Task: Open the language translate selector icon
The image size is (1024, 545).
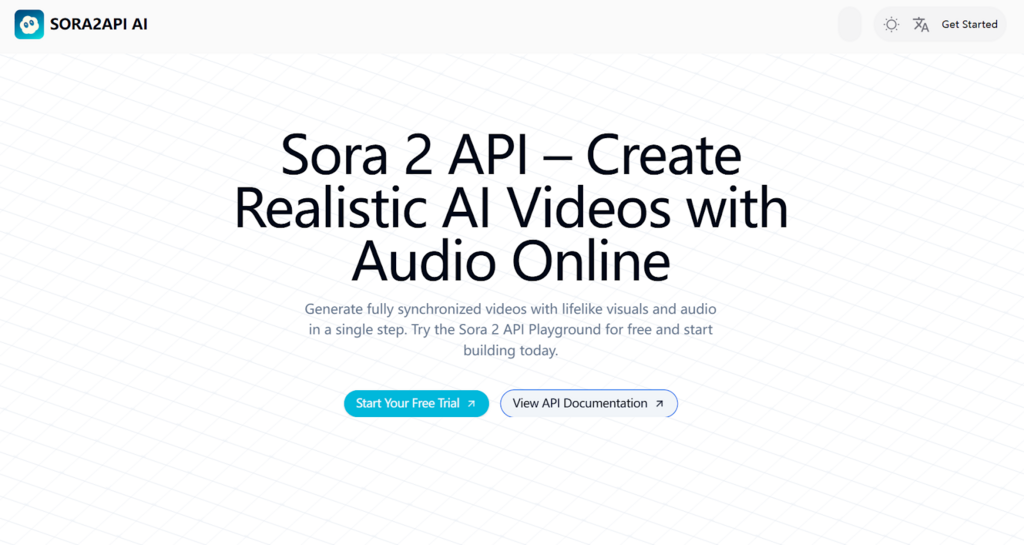Action: [921, 24]
